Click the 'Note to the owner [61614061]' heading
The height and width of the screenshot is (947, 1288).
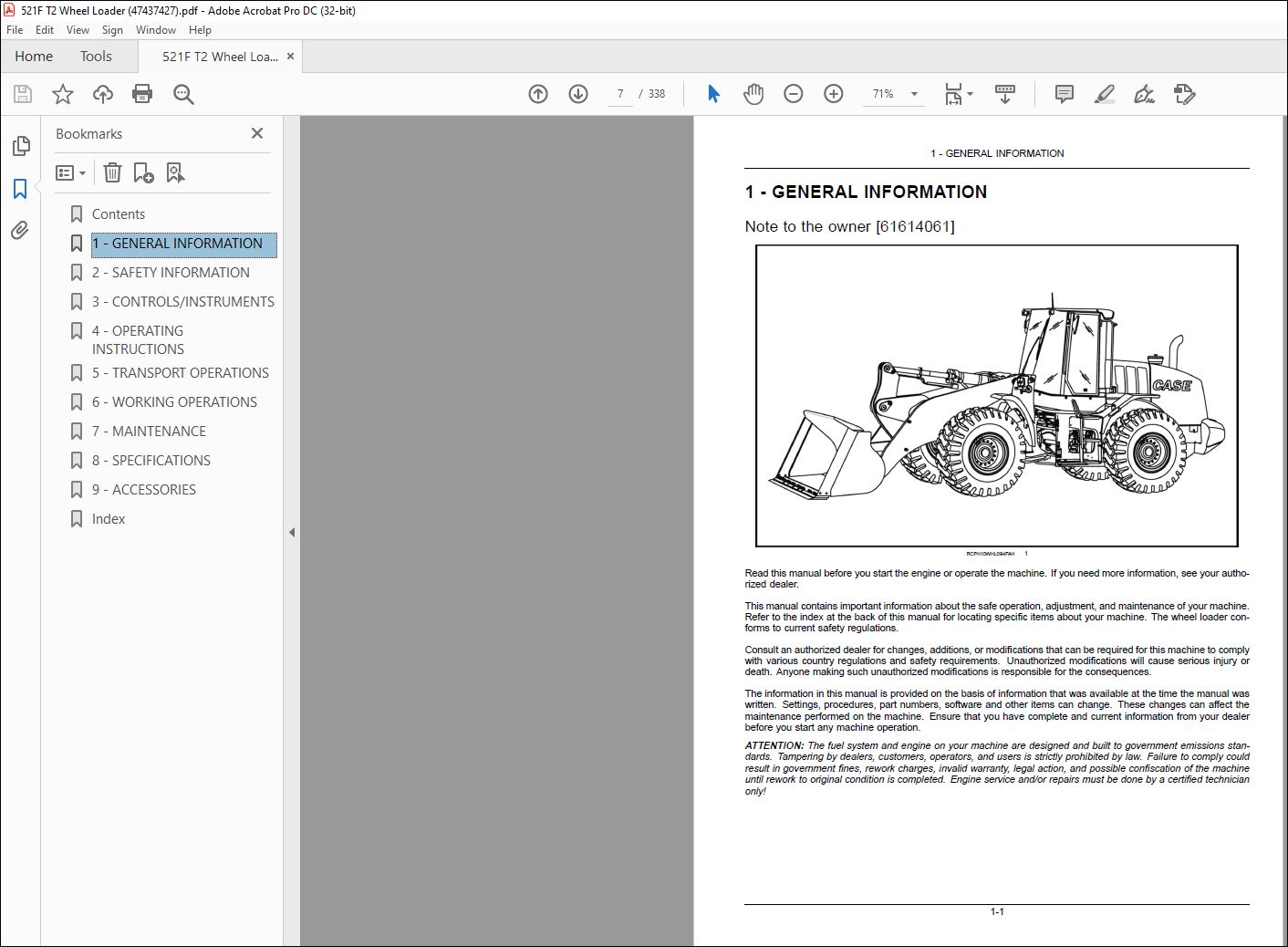pos(849,226)
